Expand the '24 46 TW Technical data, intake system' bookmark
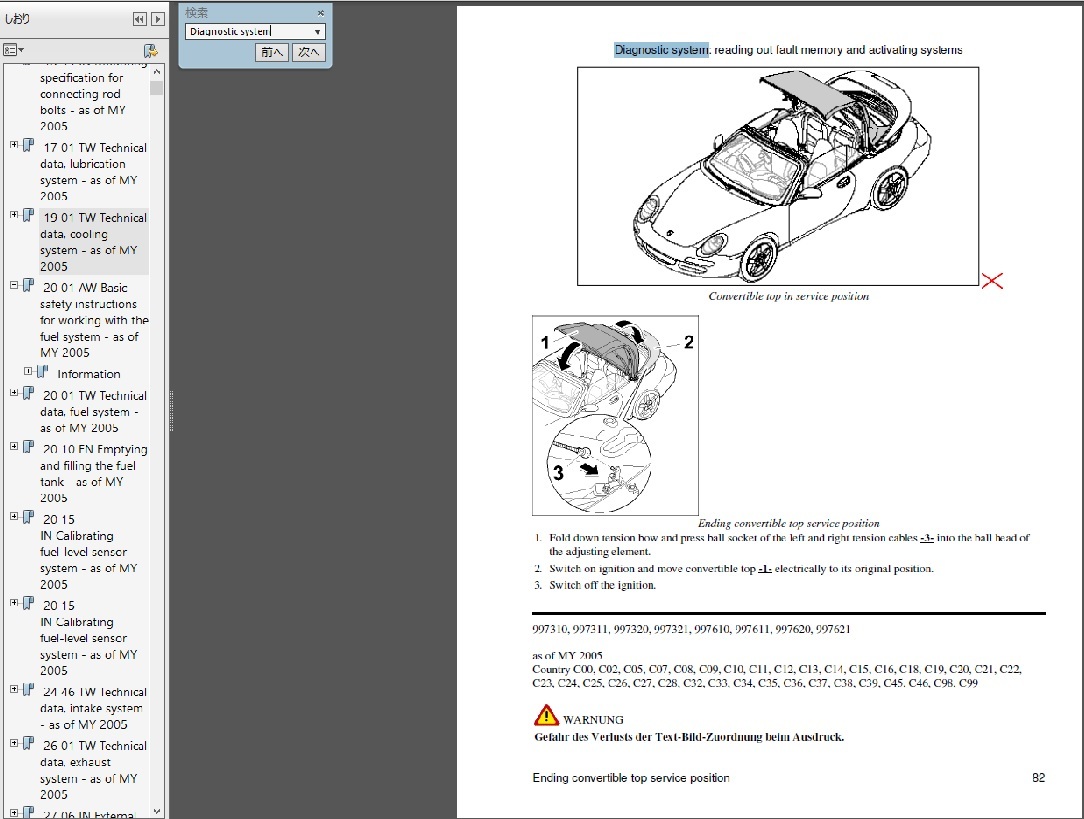This screenshot has width=1084, height=819. click(14, 689)
